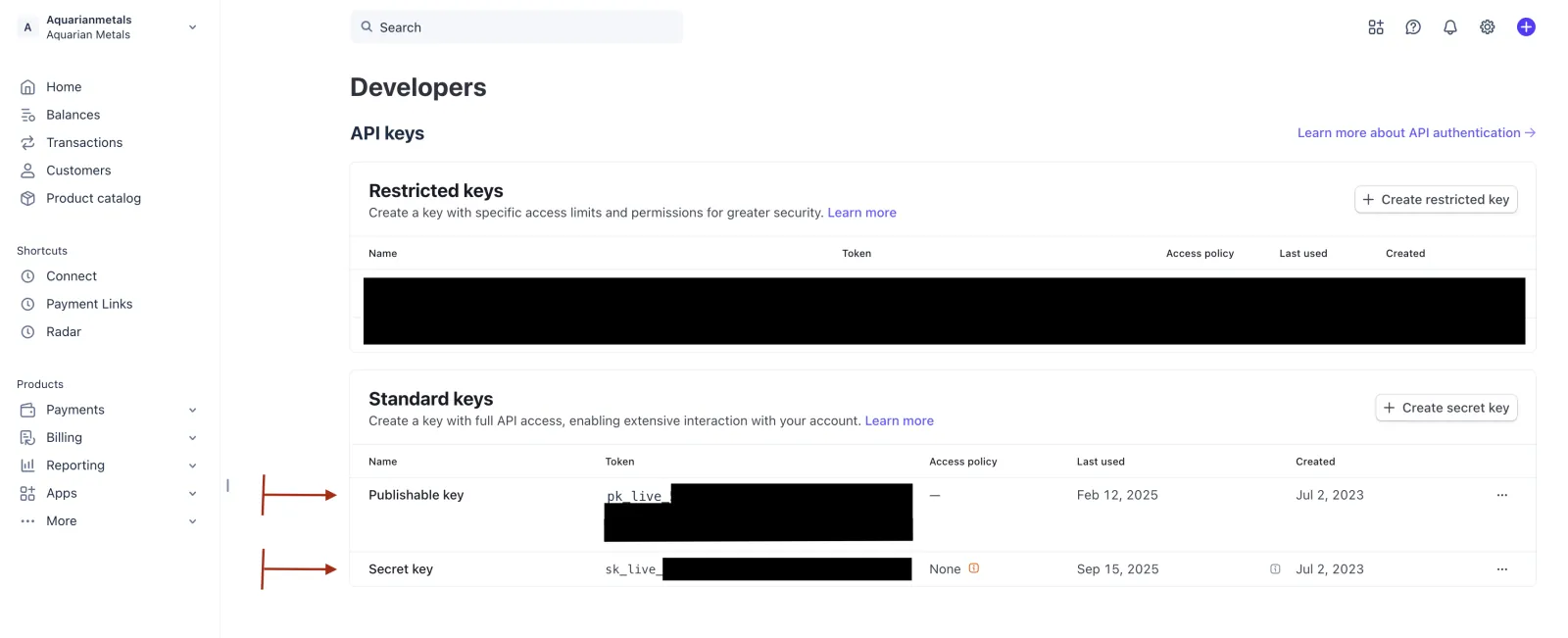
Task: Click the Create secret key button
Action: 1446,408
